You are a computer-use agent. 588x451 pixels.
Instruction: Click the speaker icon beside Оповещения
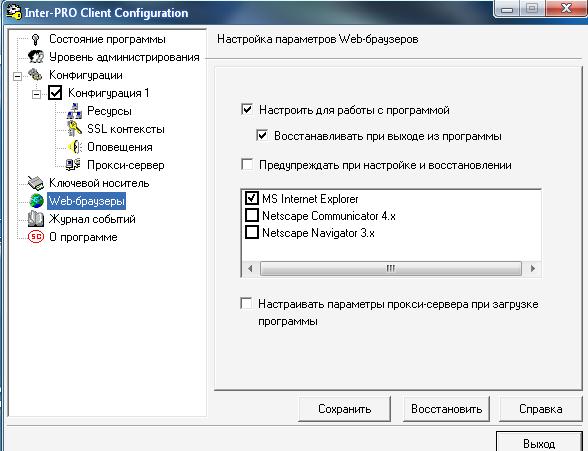point(74,147)
